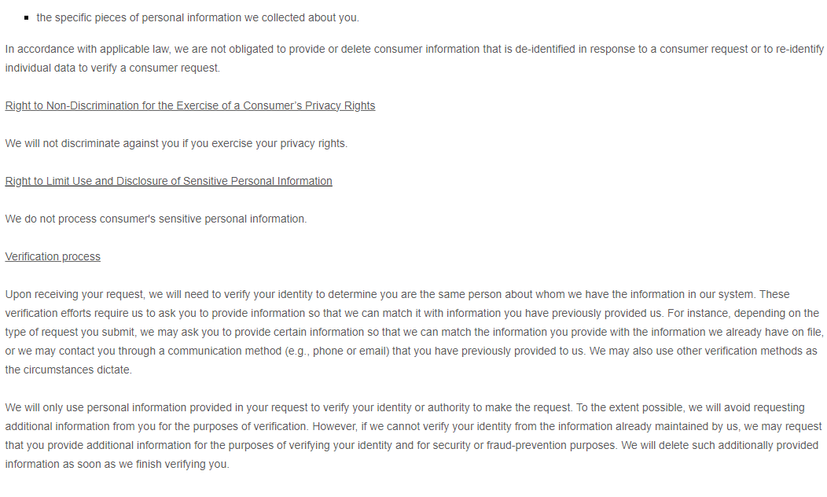
Task: Click the Verification process underlined heading
Action: point(53,256)
